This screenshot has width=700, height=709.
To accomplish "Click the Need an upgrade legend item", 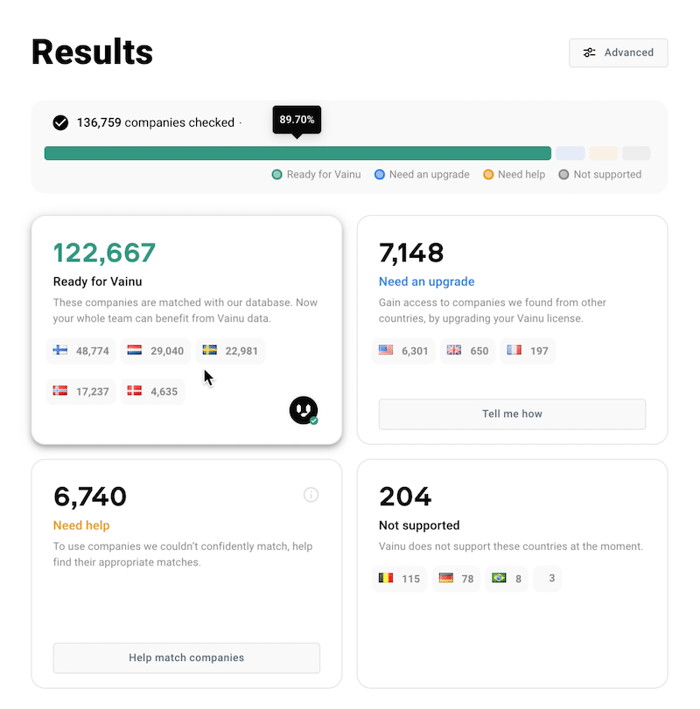I will tap(422, 175).
